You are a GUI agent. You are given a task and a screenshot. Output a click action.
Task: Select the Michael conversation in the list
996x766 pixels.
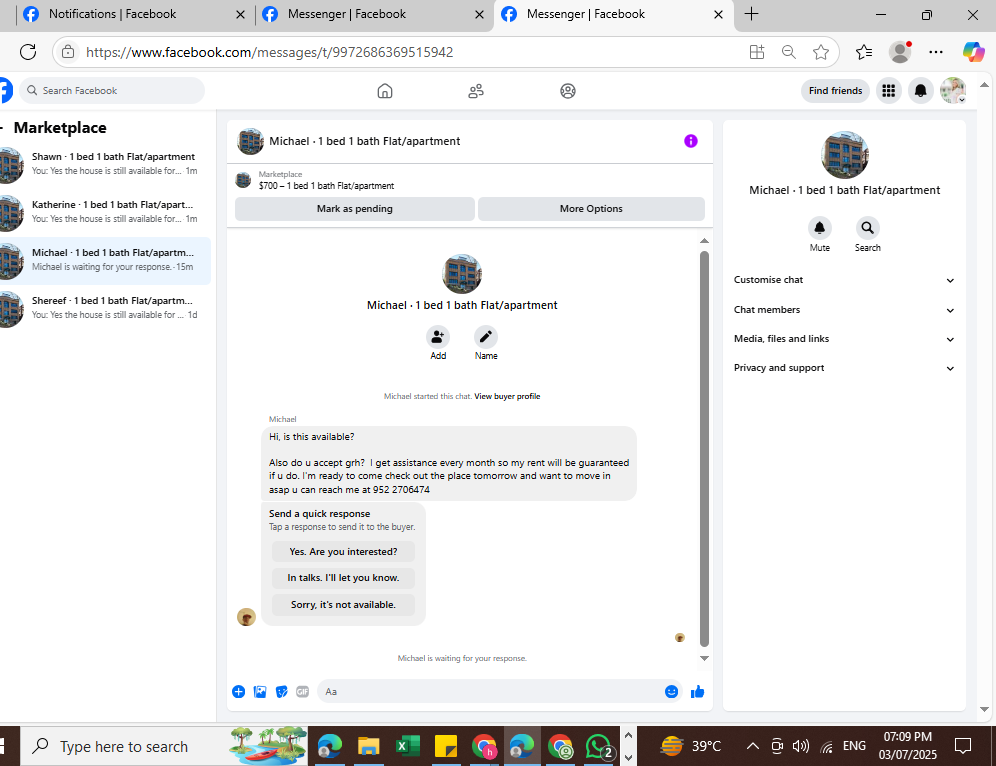[105, 260]
